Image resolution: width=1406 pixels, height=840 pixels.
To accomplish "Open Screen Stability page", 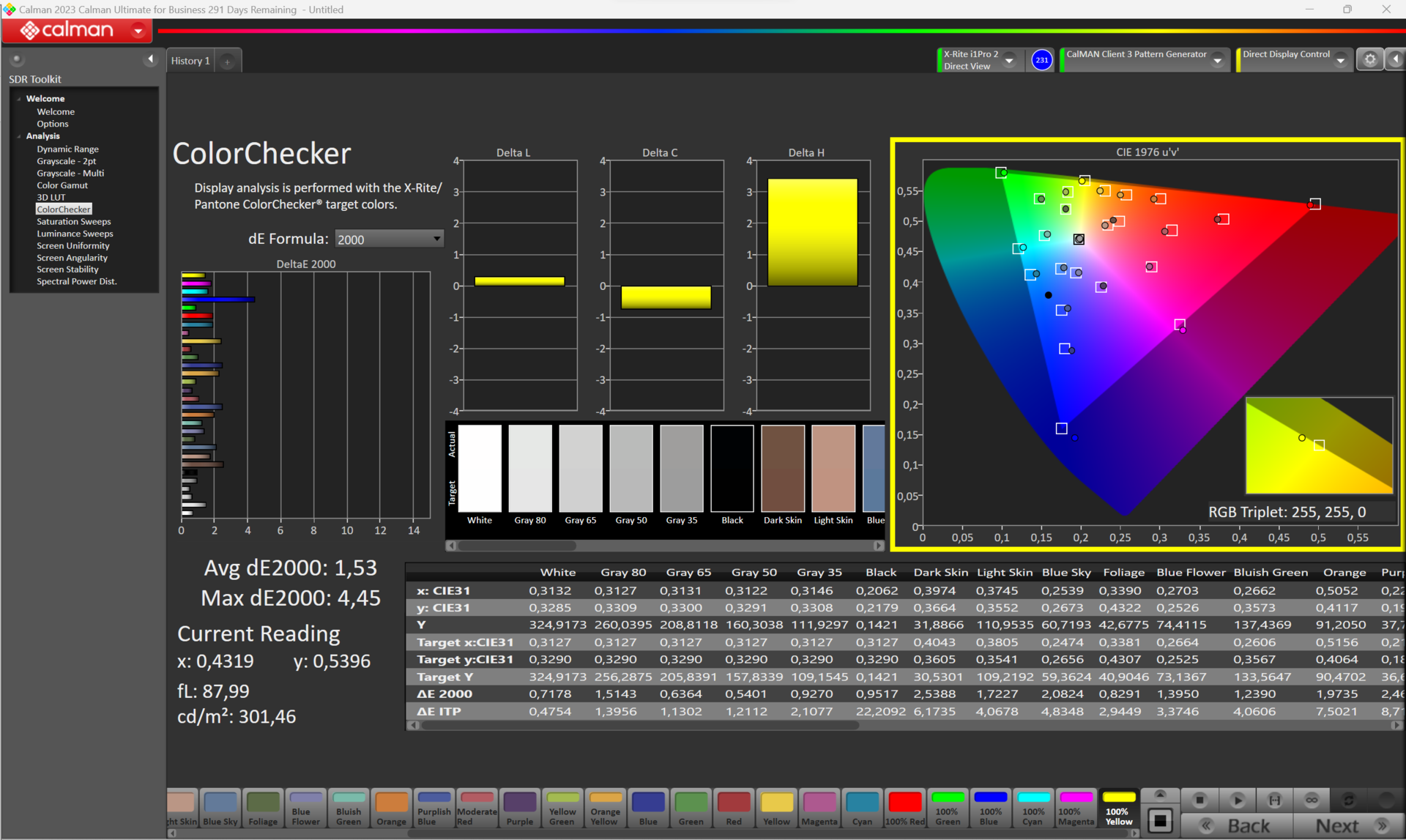I will (67, 270).
